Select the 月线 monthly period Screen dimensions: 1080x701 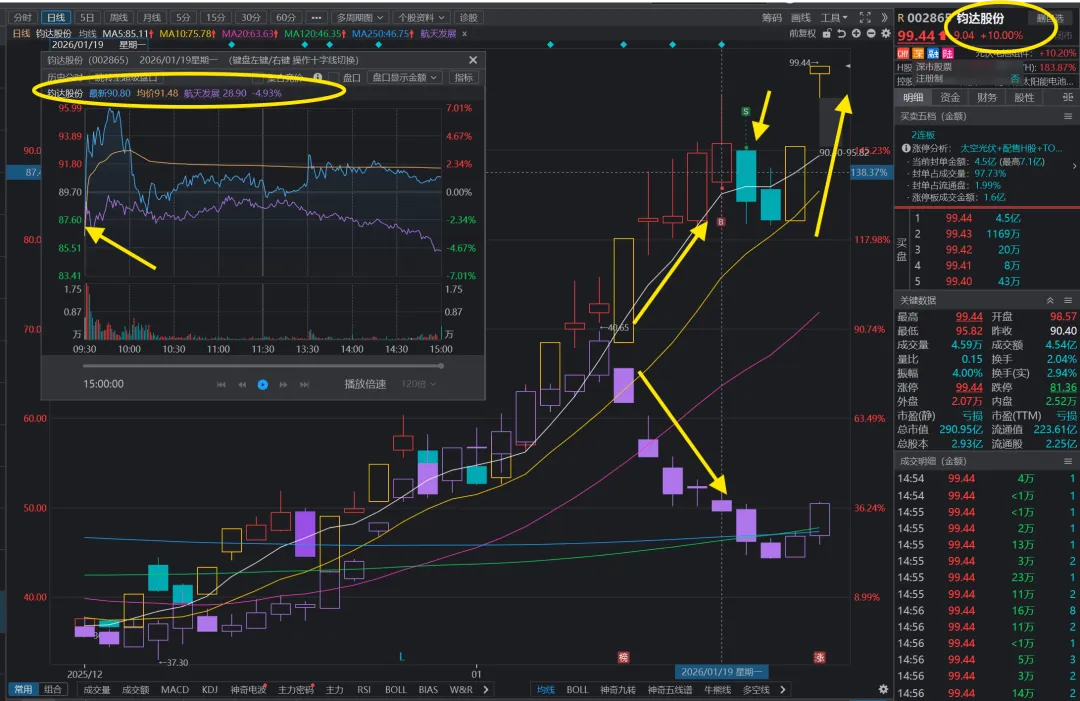point(152,17)
